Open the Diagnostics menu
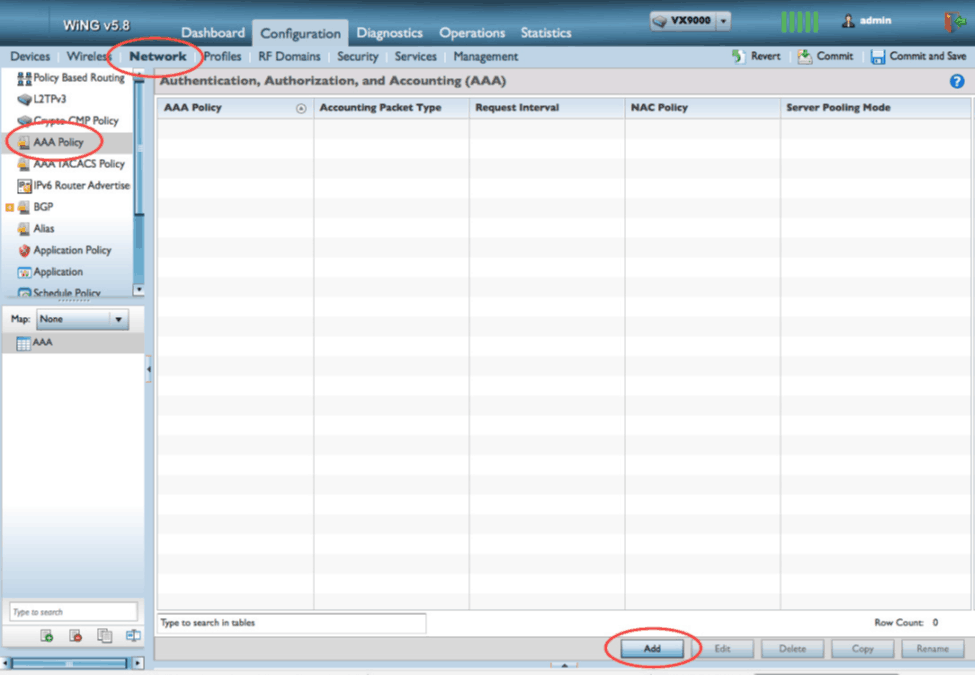 pos(389,32)
